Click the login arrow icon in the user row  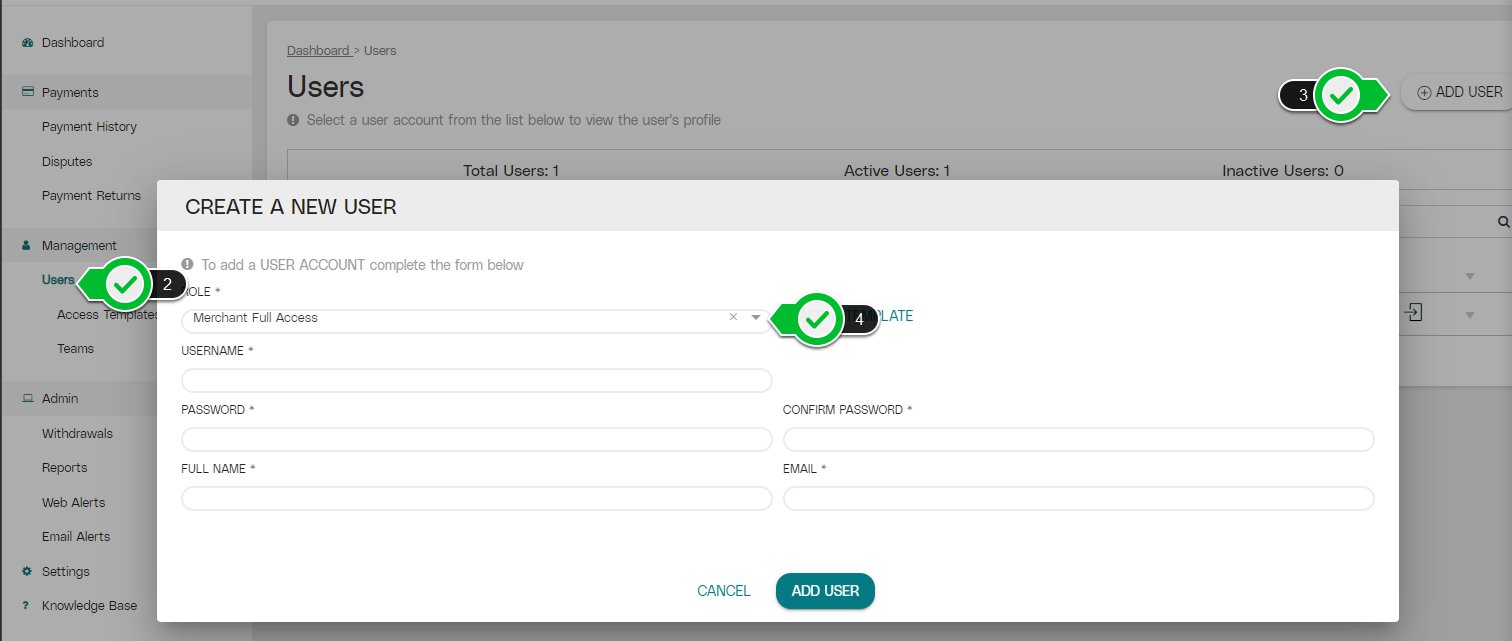tap(1413, 312)
